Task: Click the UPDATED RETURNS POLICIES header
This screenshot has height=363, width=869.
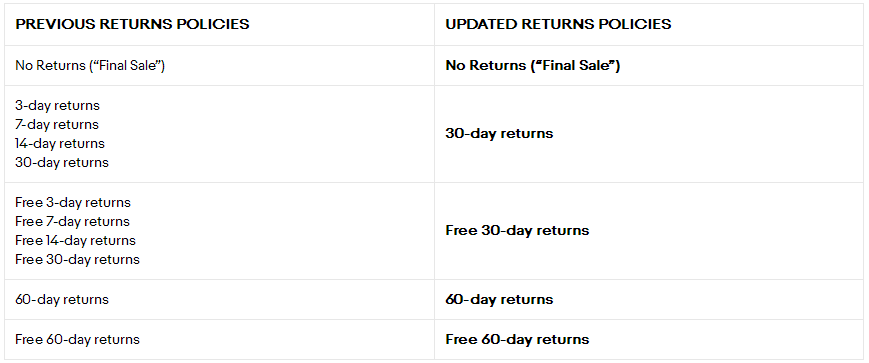Action: [x=558, y=24]
